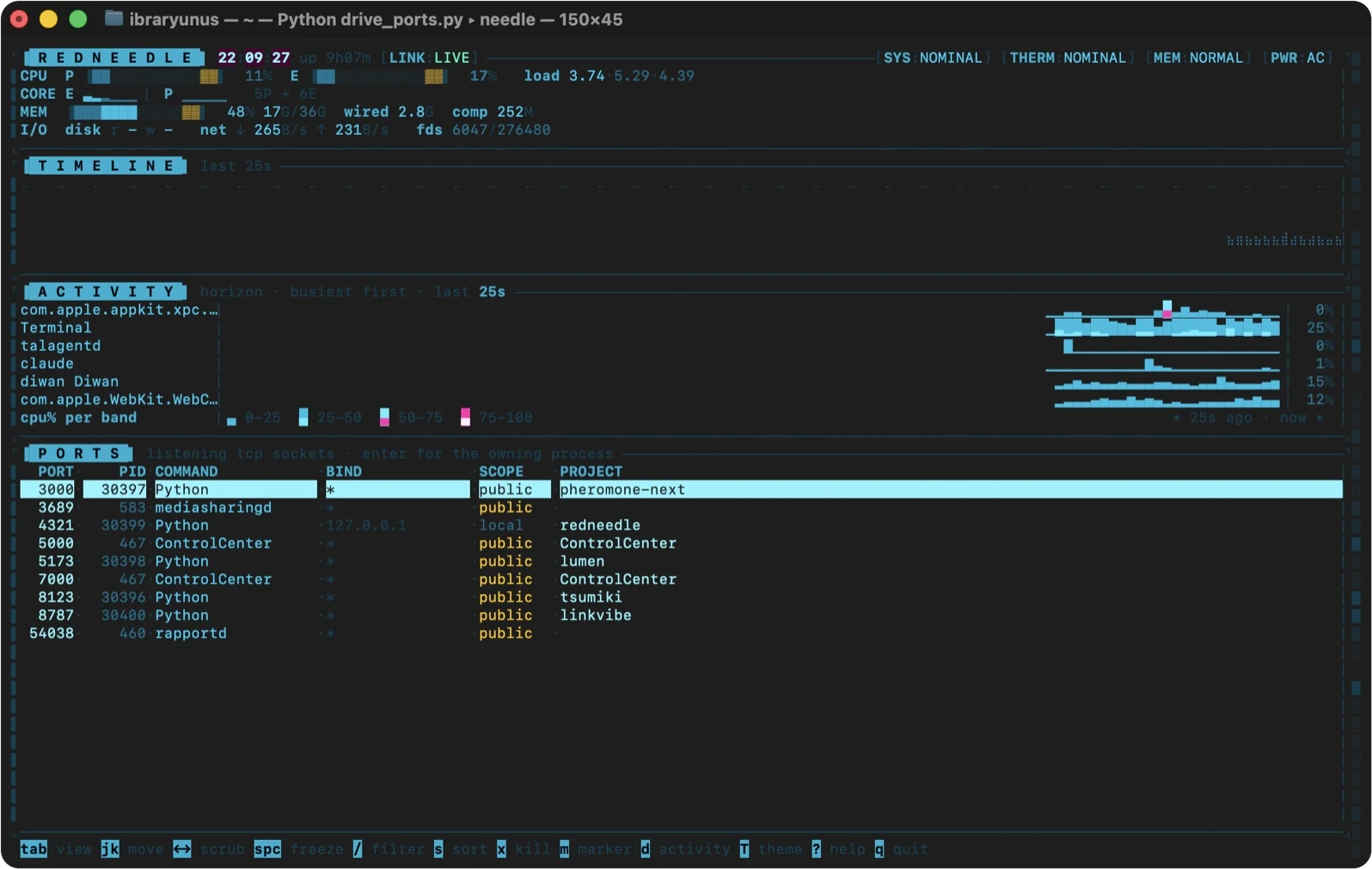Click the SCOPE column header
1372x869 pixels.
point(501,472)
